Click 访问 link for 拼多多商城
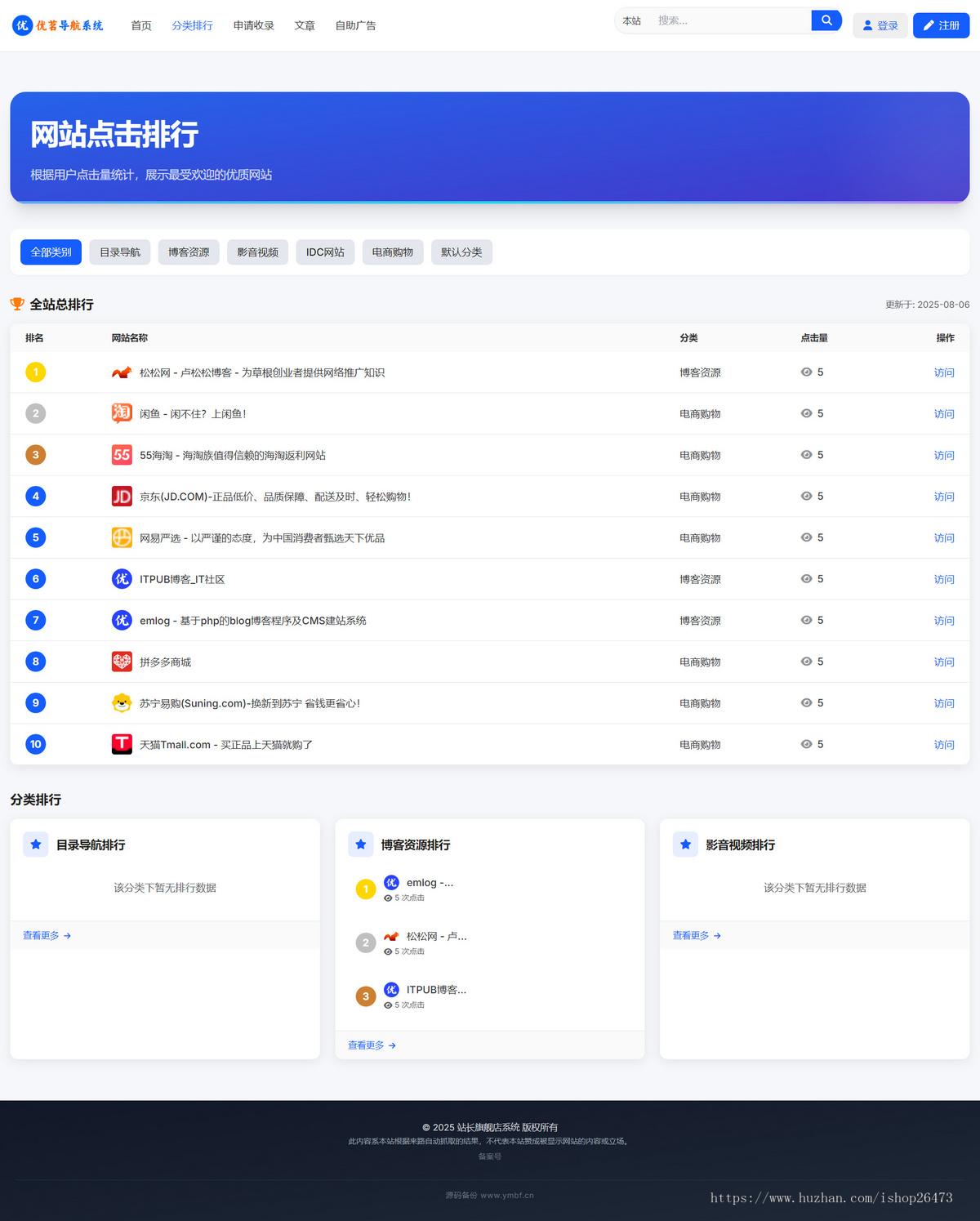Image resolution: width=980 pixels, height=1221 pixels. 944,662
